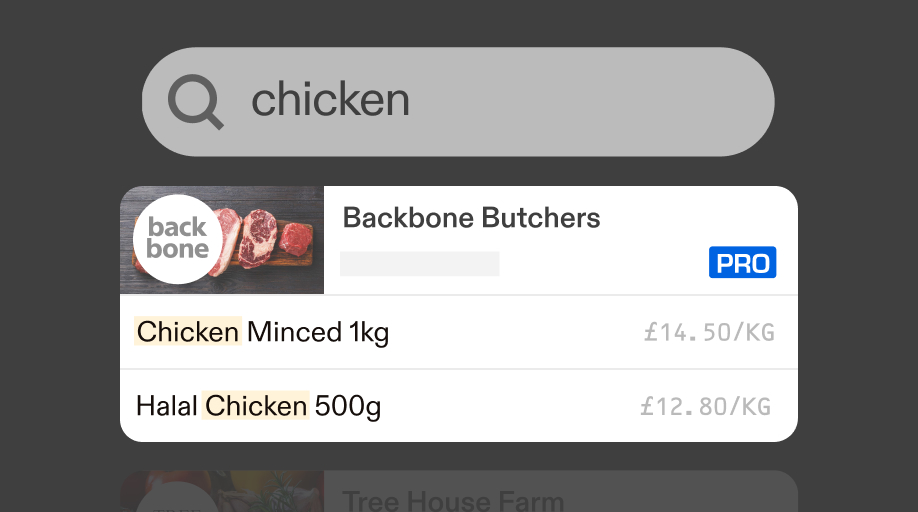Click the "Minced 1kg" product text
Image resolution: width=918 pixels, height=512 pixels.
(x=318, y=332)
